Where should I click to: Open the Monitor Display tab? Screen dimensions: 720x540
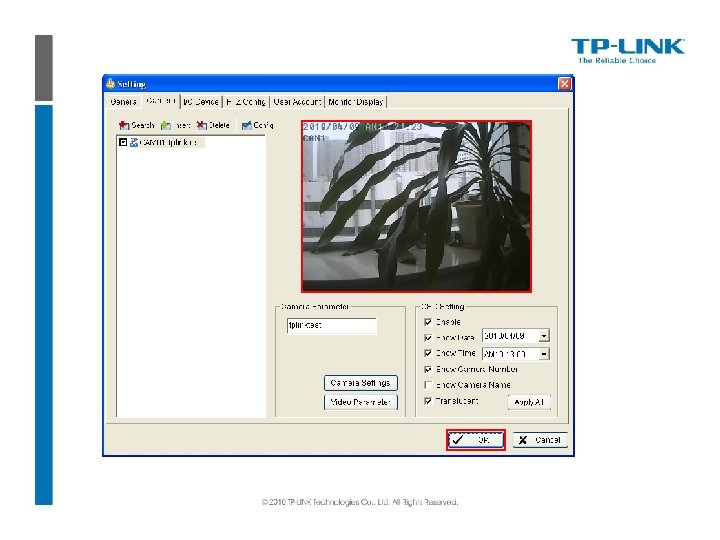[x=355, y=102]
